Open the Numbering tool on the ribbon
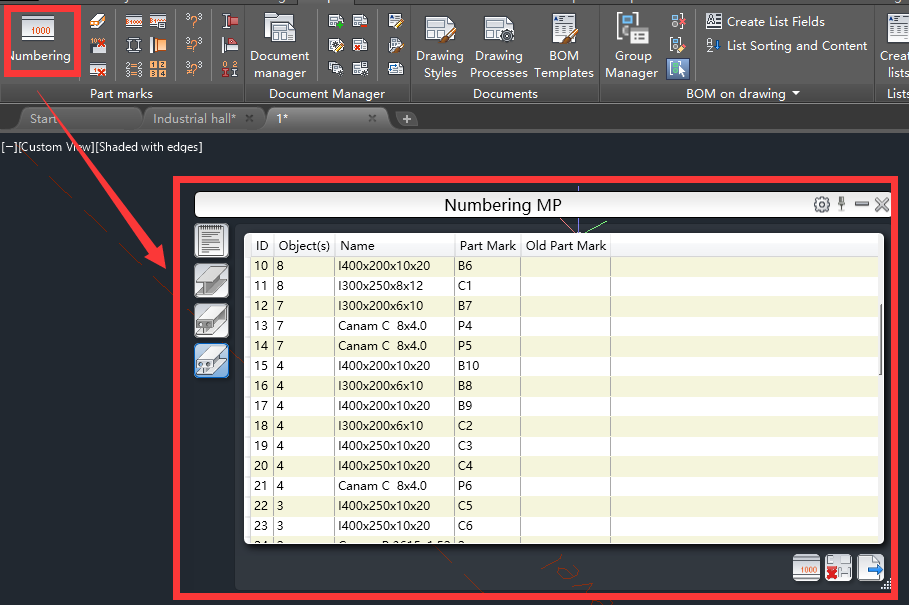909x605 pixels. pyautogui.click(x=40, y=38)
